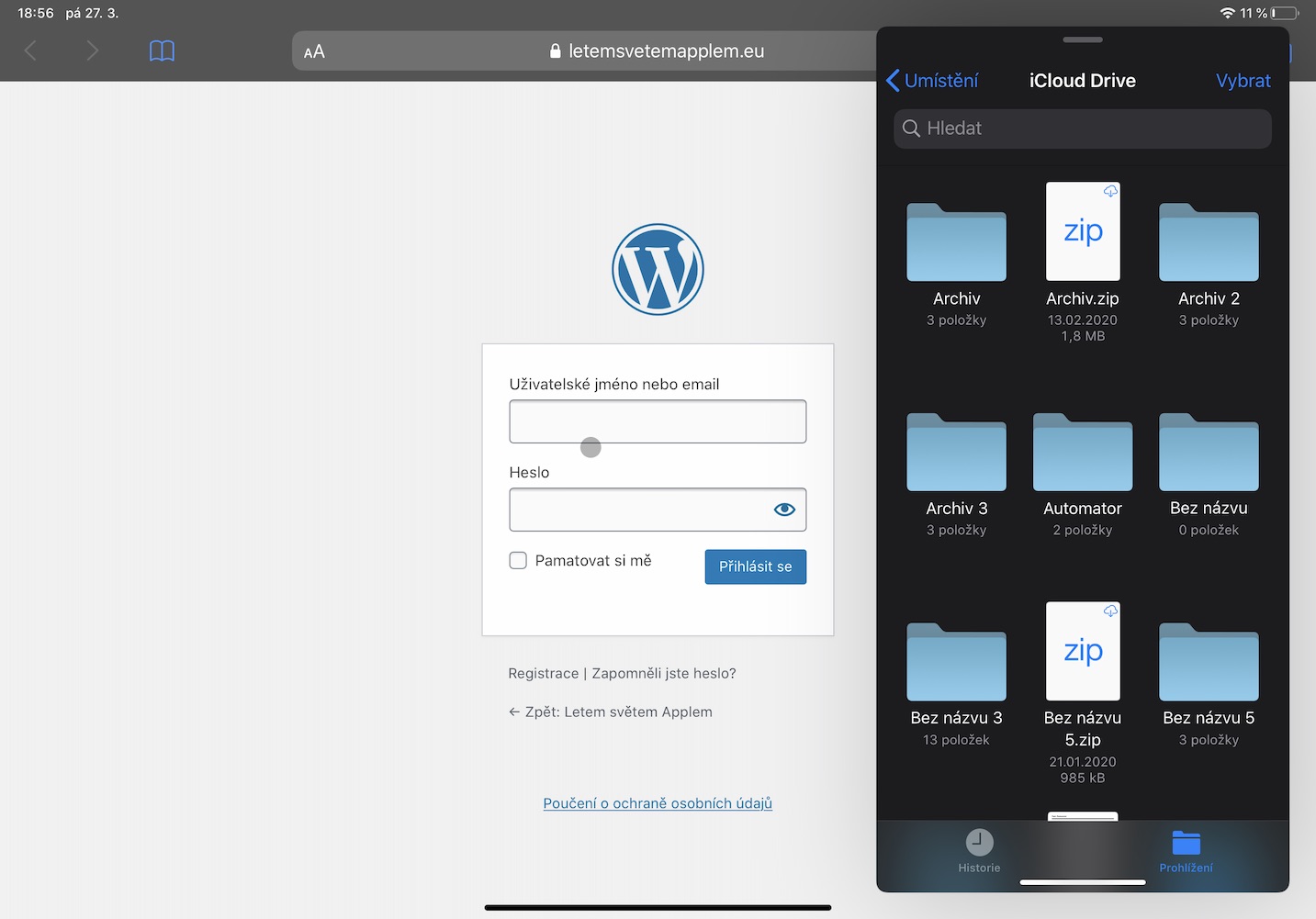1316x919 pixels.
Task: Tap the Files panel top grabber handle
Action: [1083, 39]
